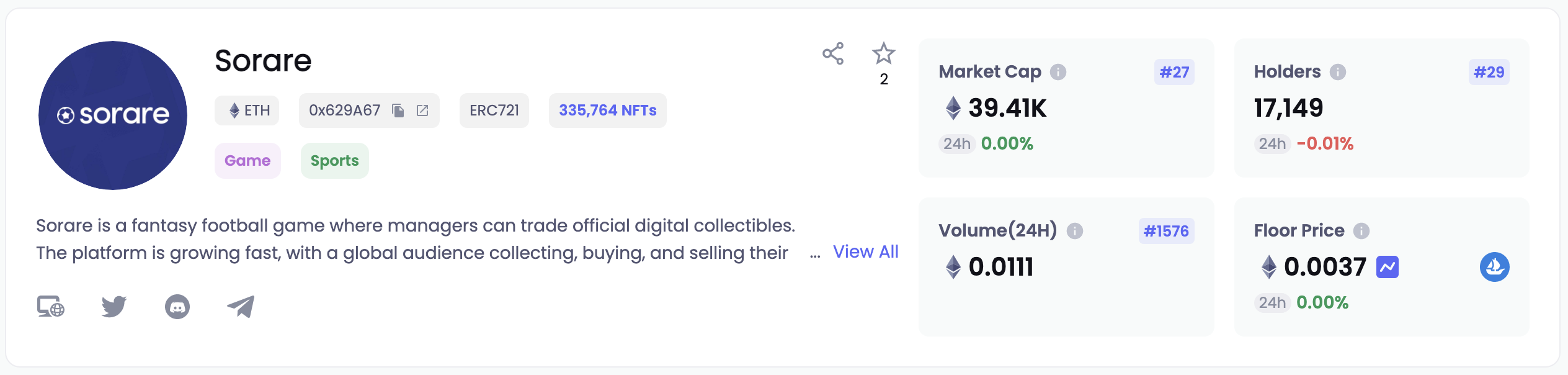Screen dimensions: 1568x375
Task: Open the OpenSea marketplace icon
Action: pos(1495,267)
